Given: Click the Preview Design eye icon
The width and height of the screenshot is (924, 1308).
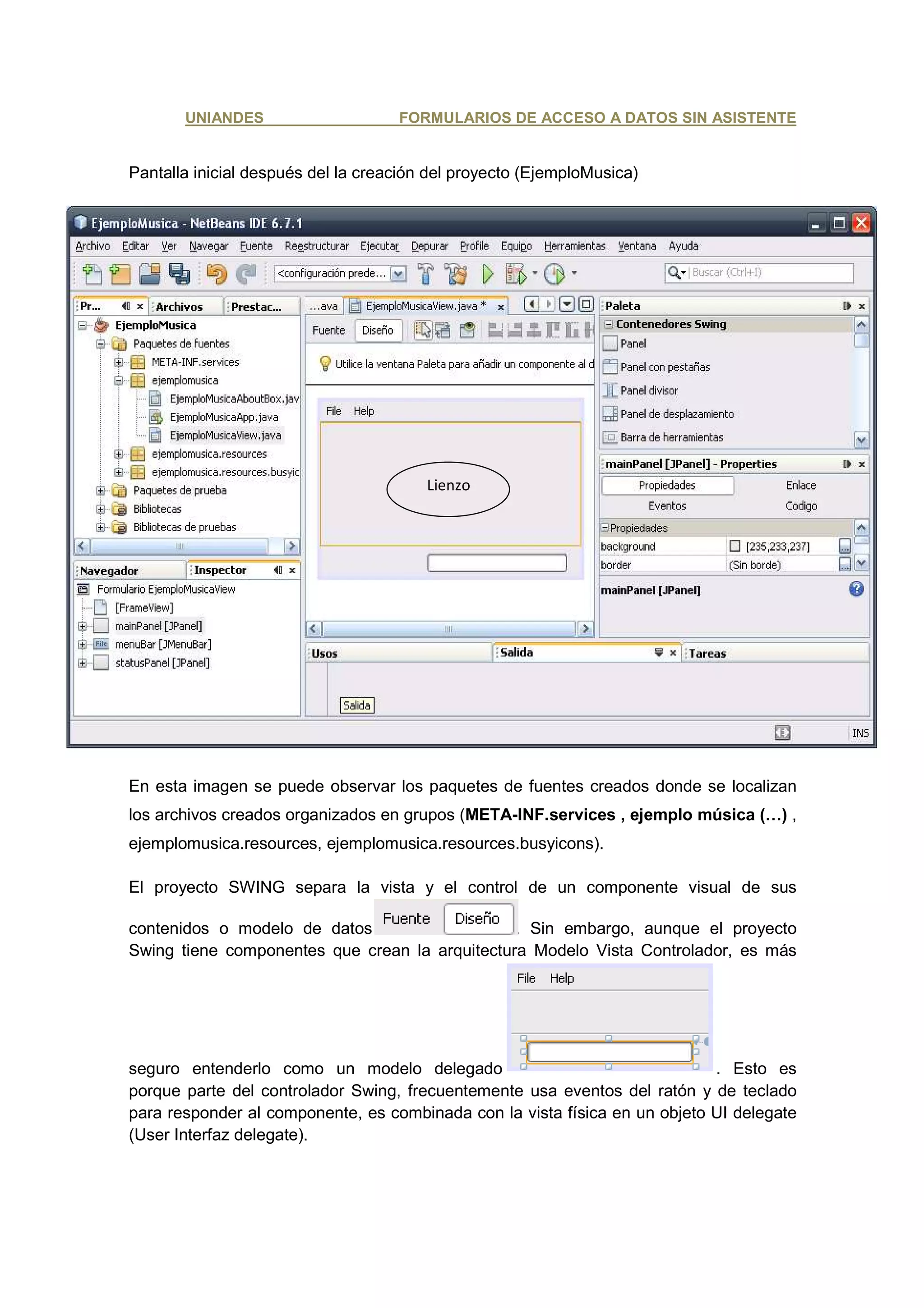Looking at the screenshot, I should click(467, 330).
